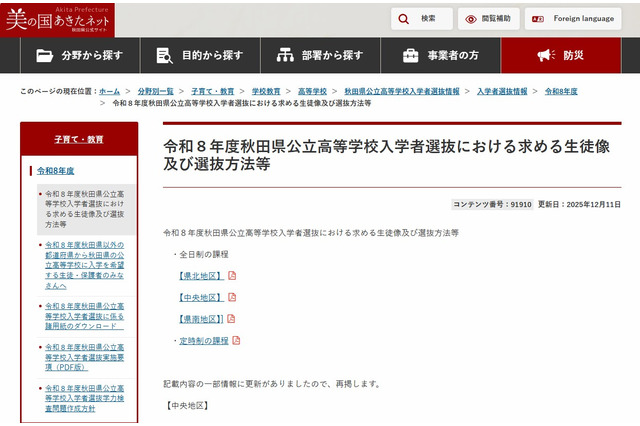Open the 【中央地区】 PDF link

click(x=201, y=297)
